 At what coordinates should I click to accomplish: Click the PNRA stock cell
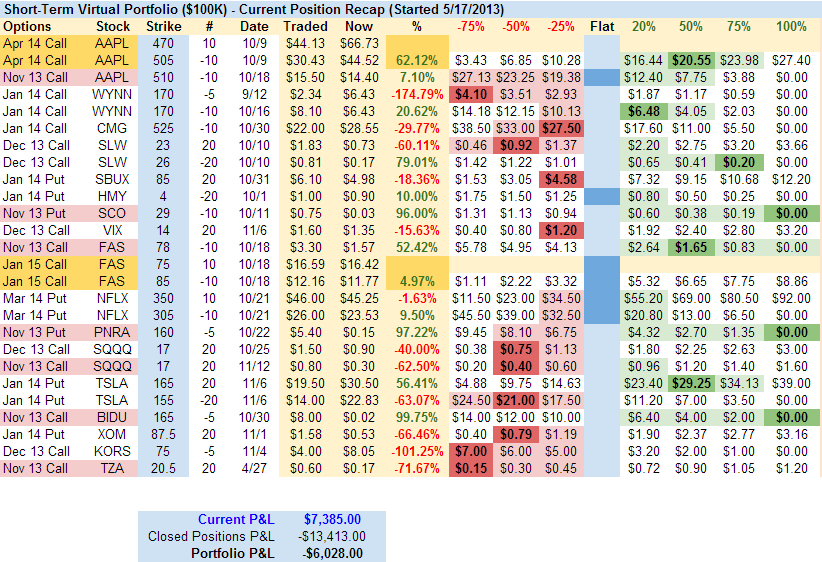pyautogui.click(x=113, y=332)
